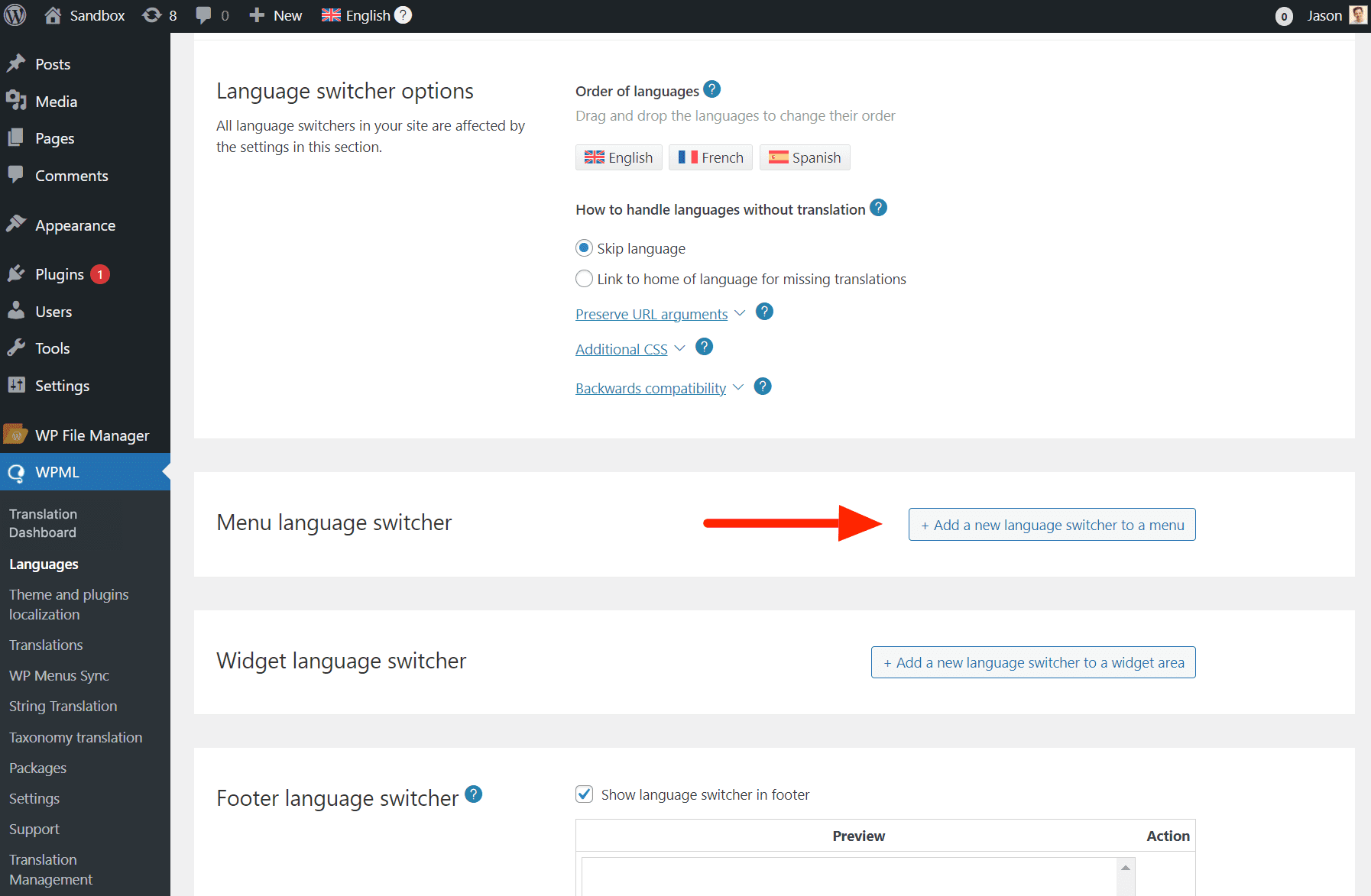Open Theme and plugins localization
This screenshot has width=1371, height=896.
coord(69,604)
